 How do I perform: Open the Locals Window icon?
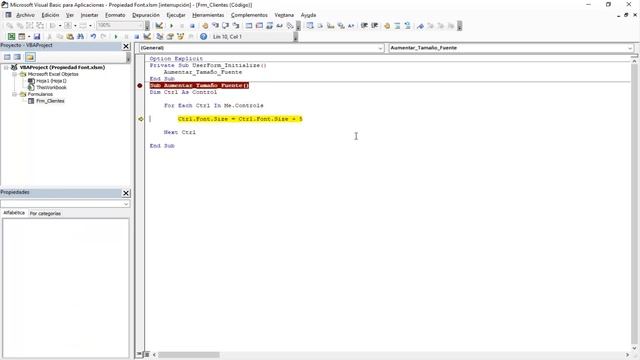click(249, 26)
